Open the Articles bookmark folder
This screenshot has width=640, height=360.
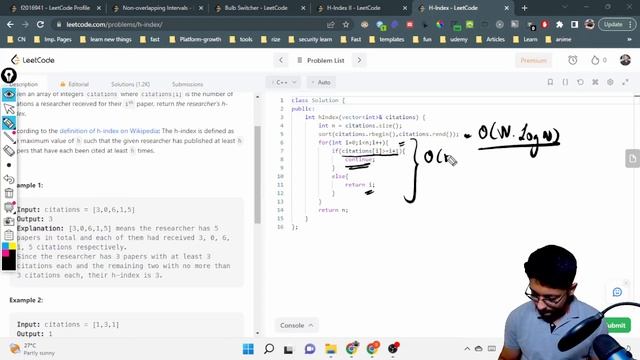tap(491, 40)
